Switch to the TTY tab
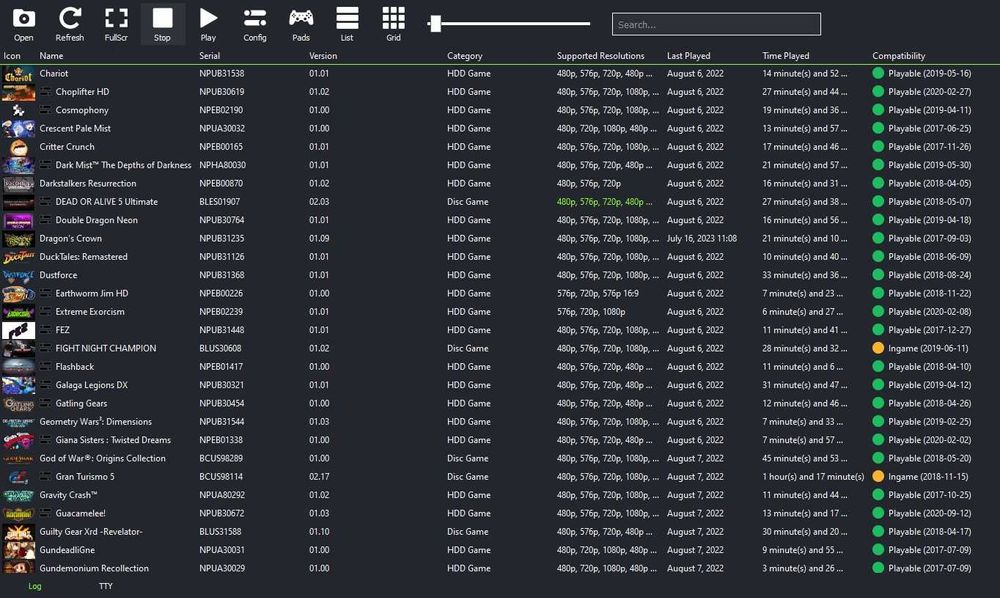The width and height of the screenshot is (1000, 598). tap(106, 586)
